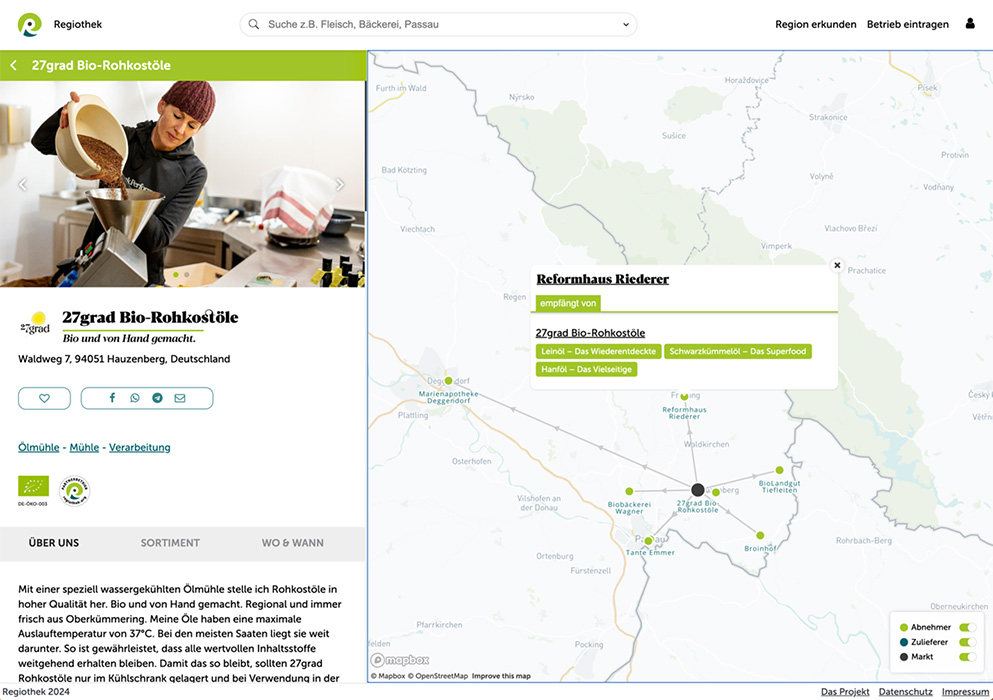Click the second carousel indicator dot

click(x=187, y=275)
